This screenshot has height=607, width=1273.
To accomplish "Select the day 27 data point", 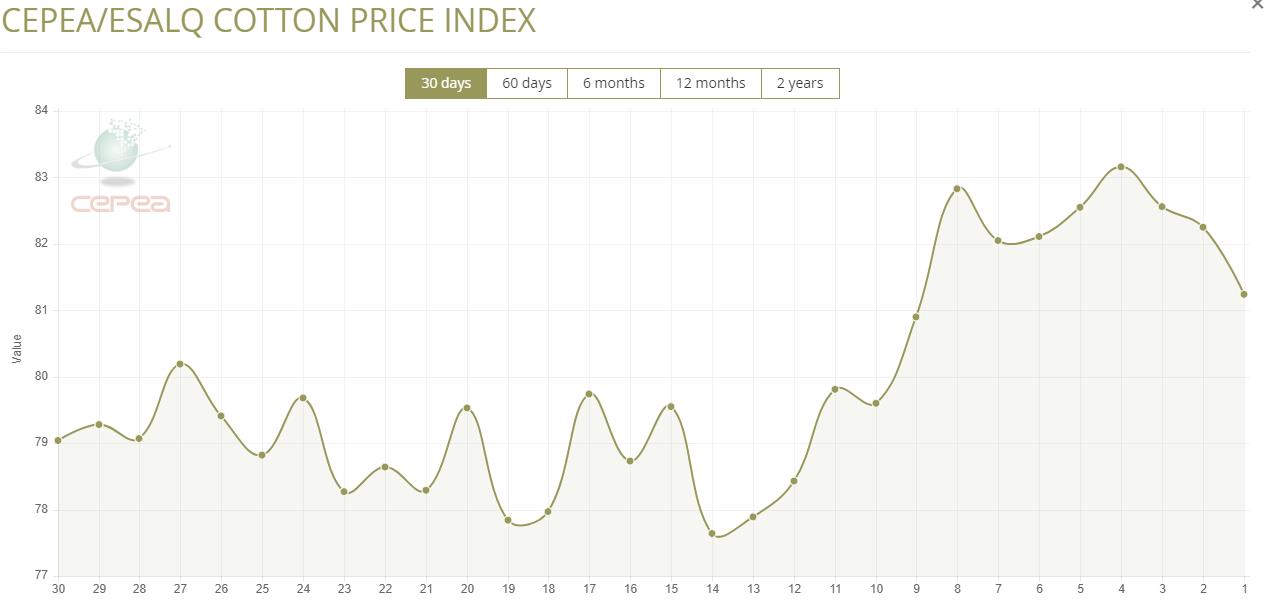I will (180, 364).
